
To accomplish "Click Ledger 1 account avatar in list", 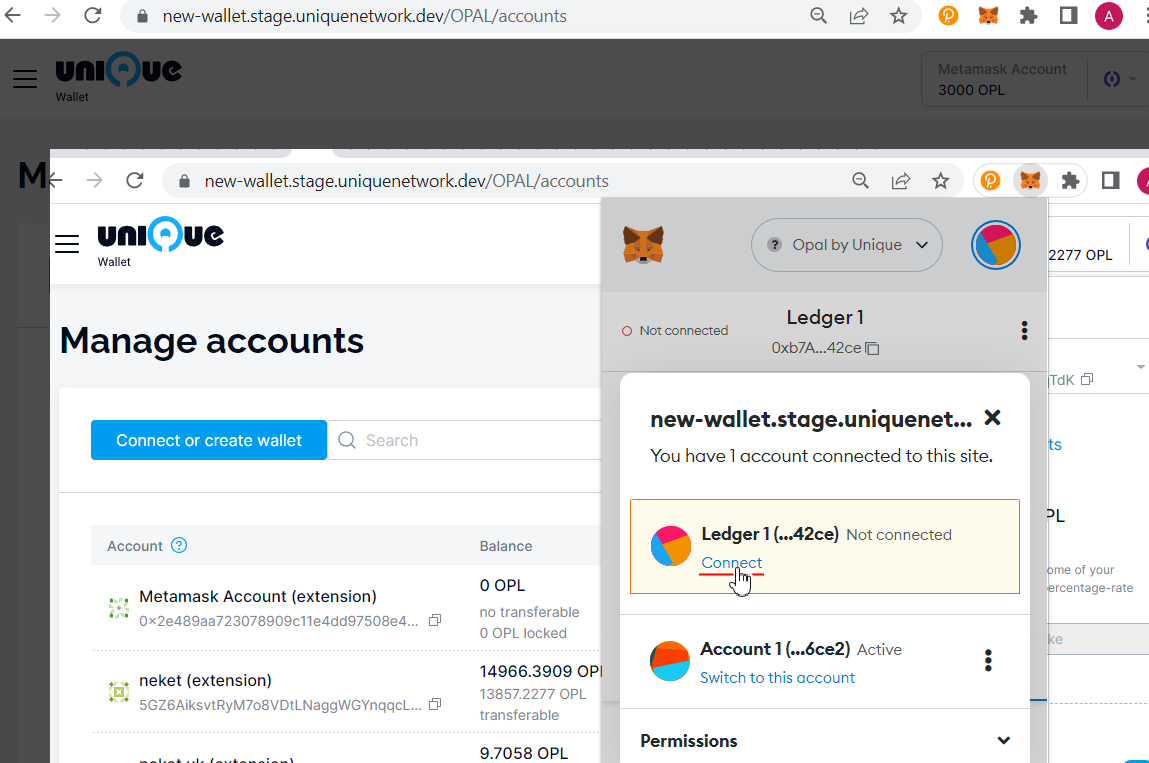I will (x=670, y=546).
